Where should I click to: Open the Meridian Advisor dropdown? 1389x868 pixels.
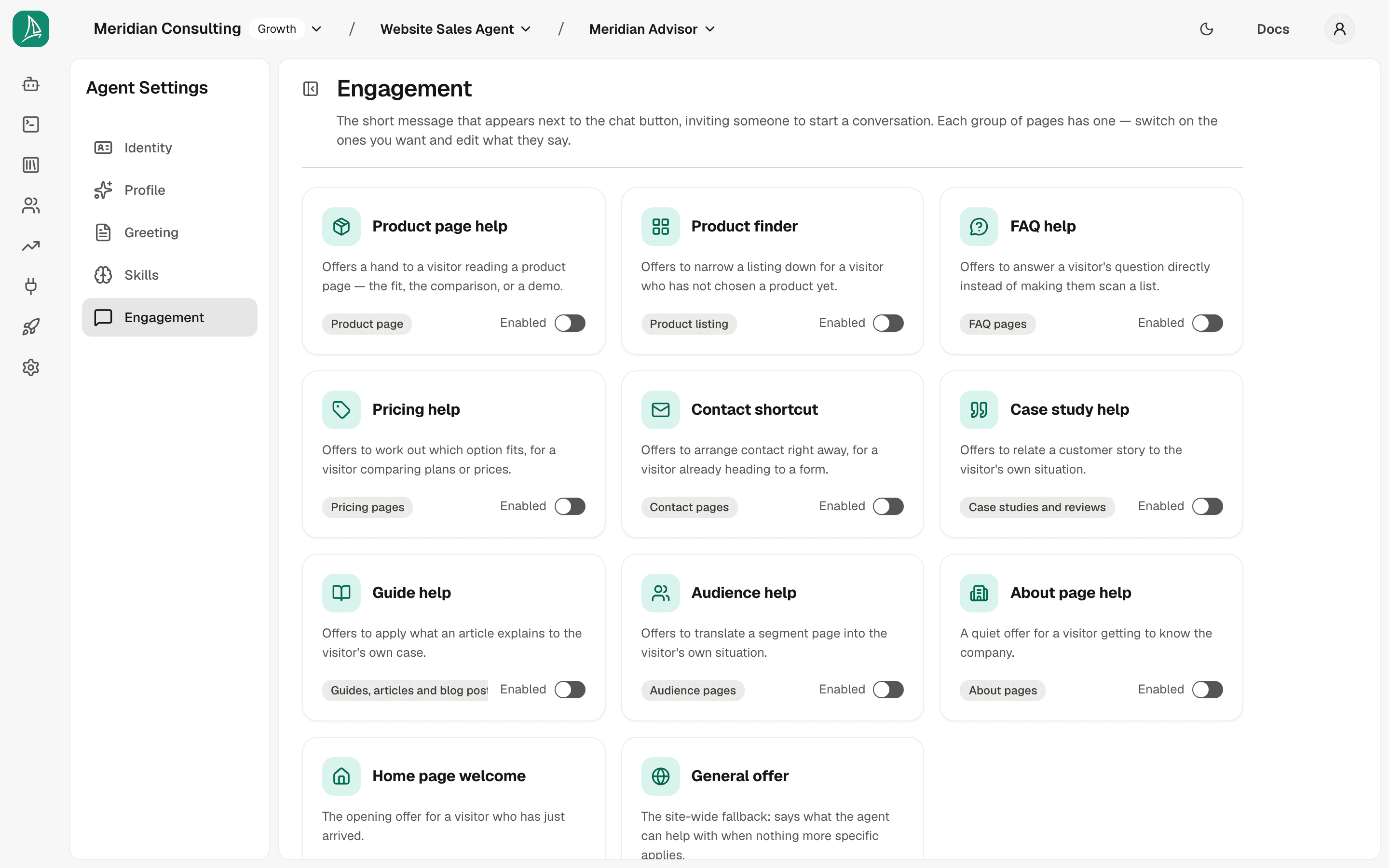point(652,29)
